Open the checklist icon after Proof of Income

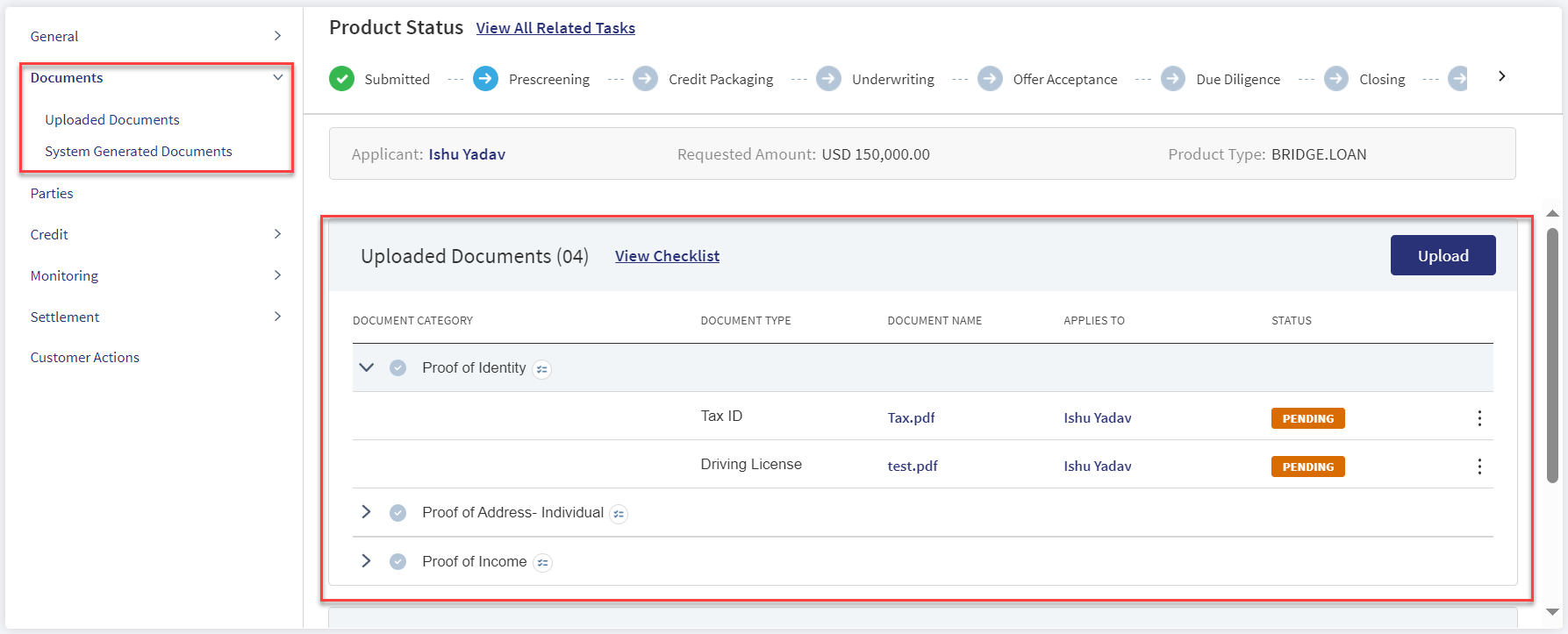(x=543, y=563)
